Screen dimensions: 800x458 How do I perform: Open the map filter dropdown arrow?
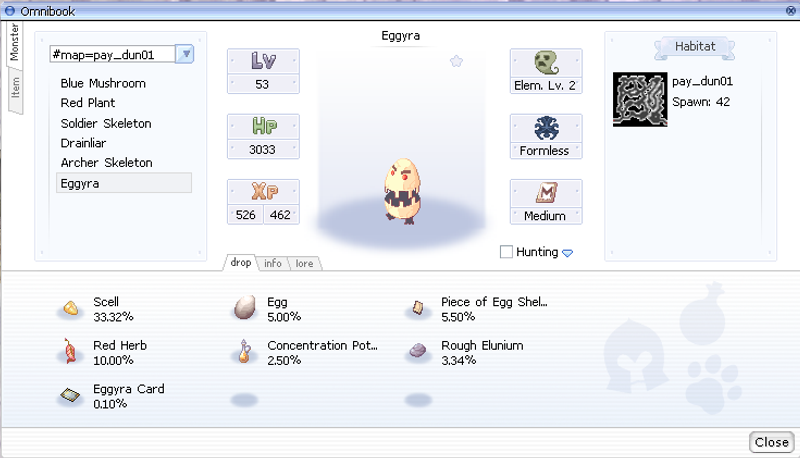point(185,54)
